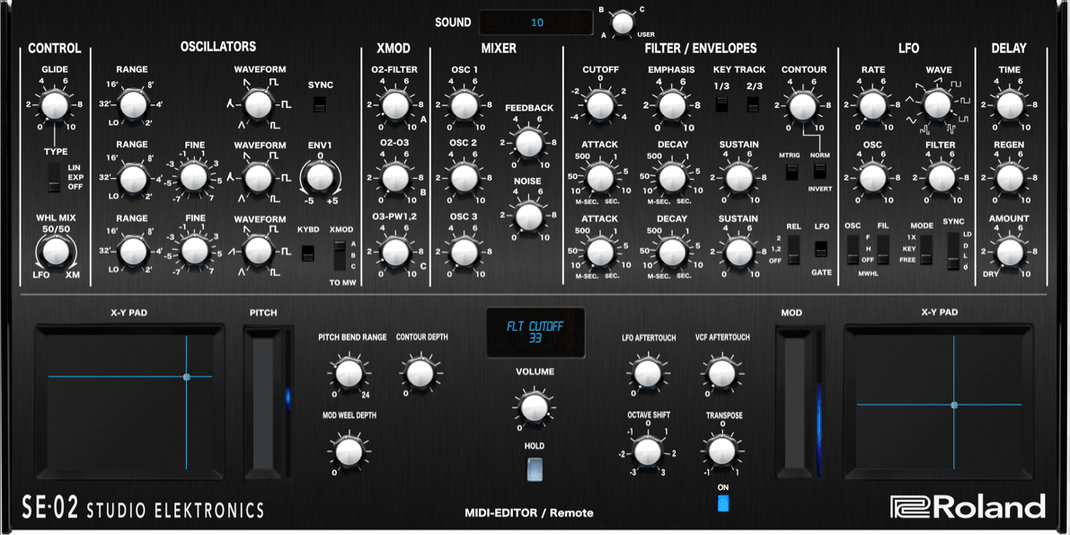Viewport: 1070px width, 535px height.
Task: Click the LFO WAVE selector knob
Action: [x=937, y=106]
